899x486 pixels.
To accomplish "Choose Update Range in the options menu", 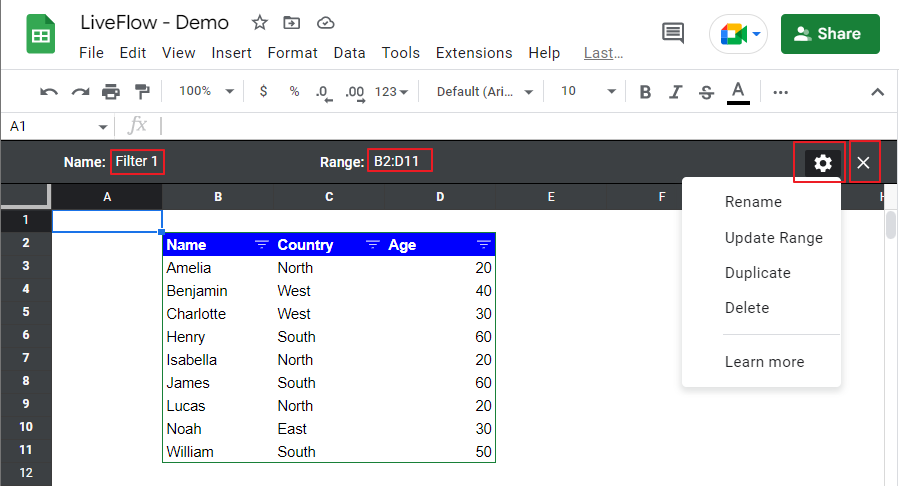I will 774,238.
